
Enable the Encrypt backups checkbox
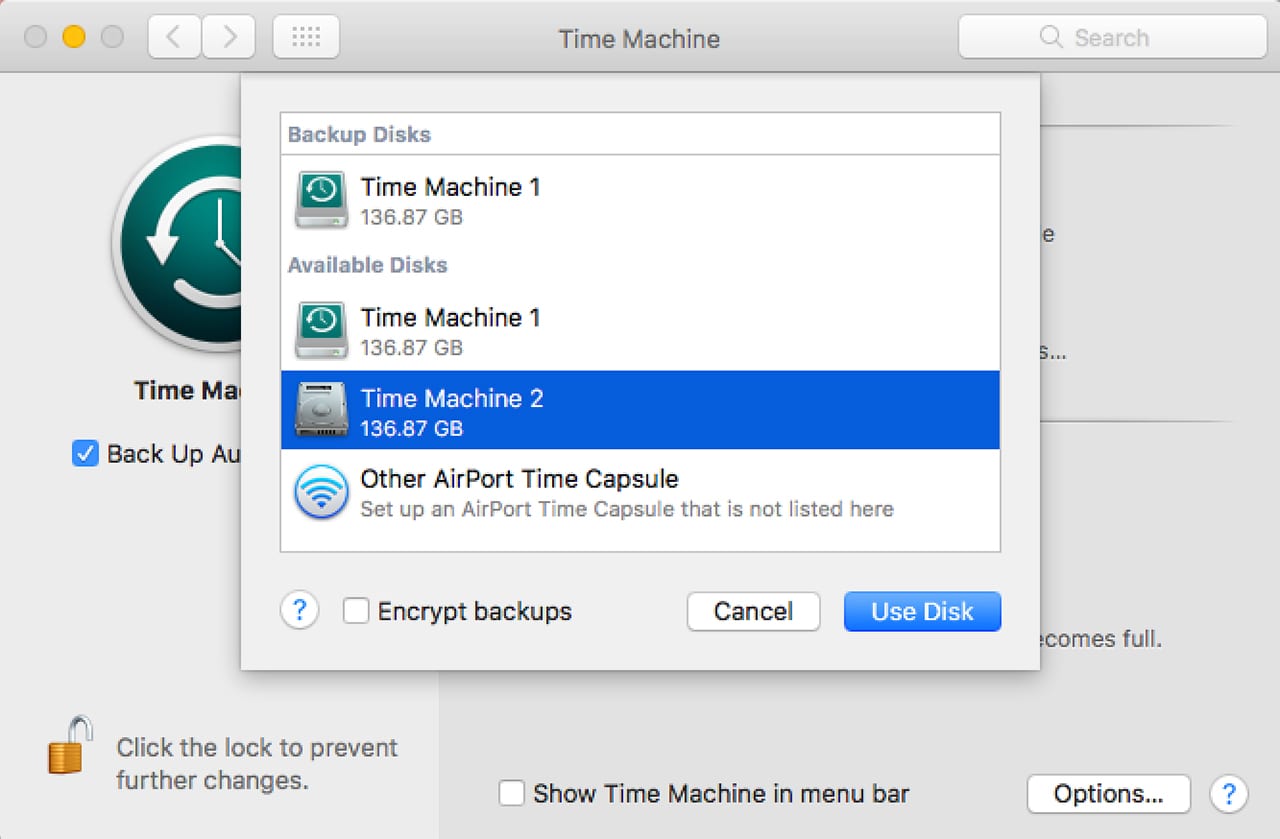click(x=356, y=611)
